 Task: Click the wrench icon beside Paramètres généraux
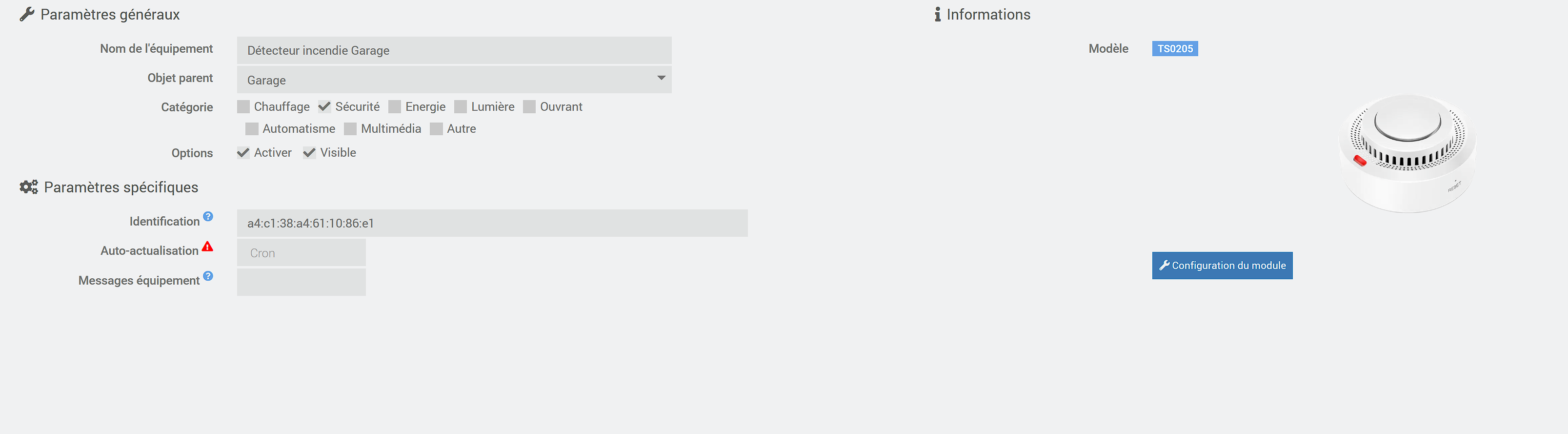pos(27,15)
